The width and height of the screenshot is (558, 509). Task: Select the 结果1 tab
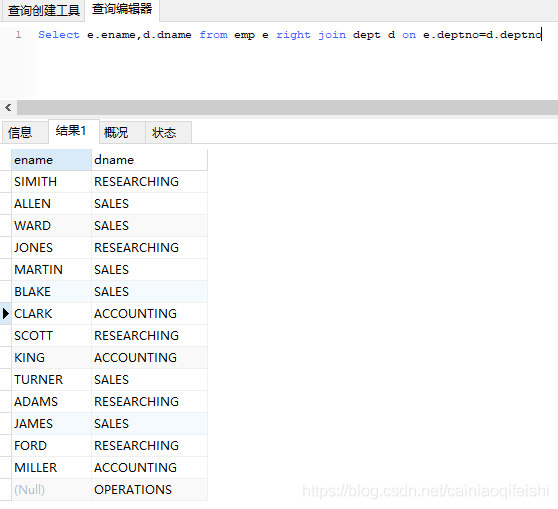pos(74,131)
